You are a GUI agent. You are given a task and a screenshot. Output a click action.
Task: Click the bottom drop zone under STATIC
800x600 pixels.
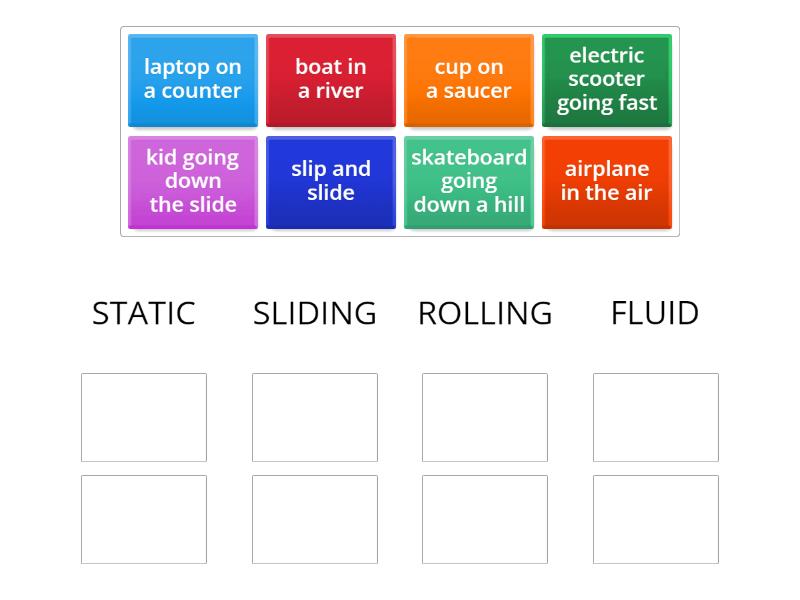click(x=143, y=519)
